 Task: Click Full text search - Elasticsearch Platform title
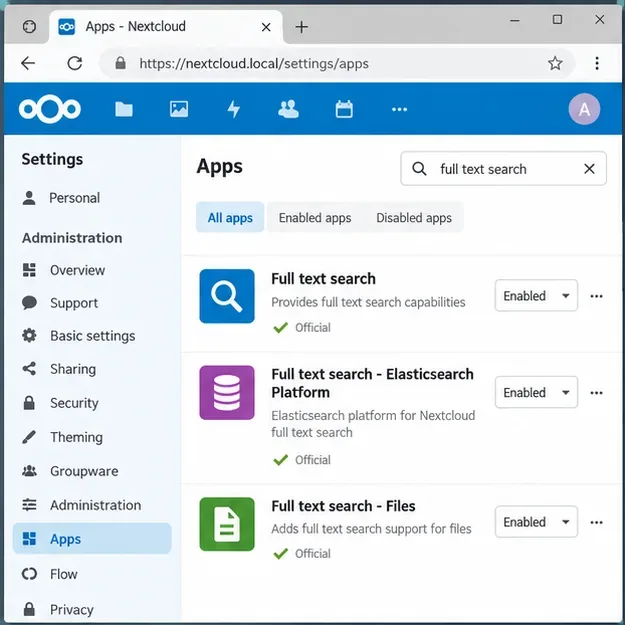coord(372,383)
